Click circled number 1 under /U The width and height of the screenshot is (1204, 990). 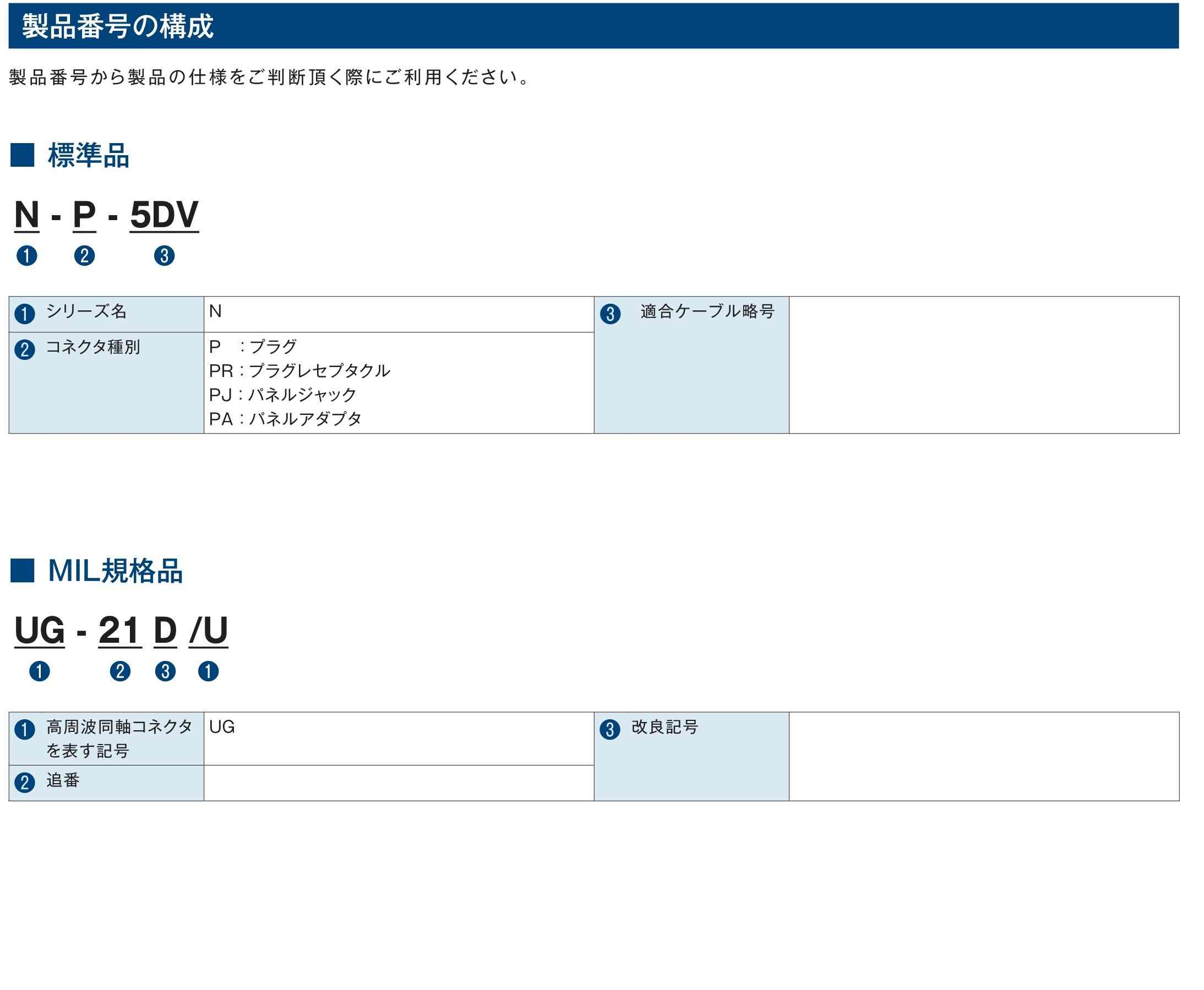(208, 671)
